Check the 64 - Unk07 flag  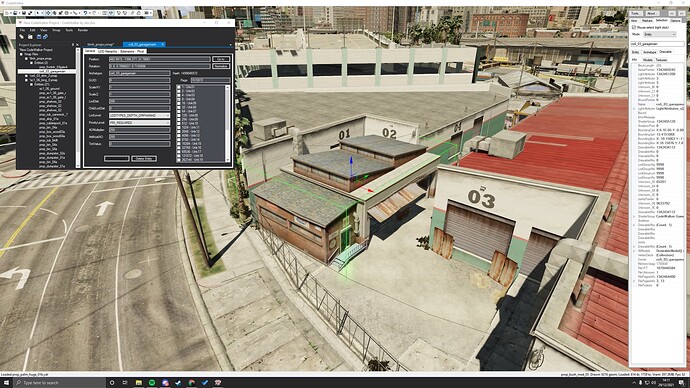(x=179, y=111)
